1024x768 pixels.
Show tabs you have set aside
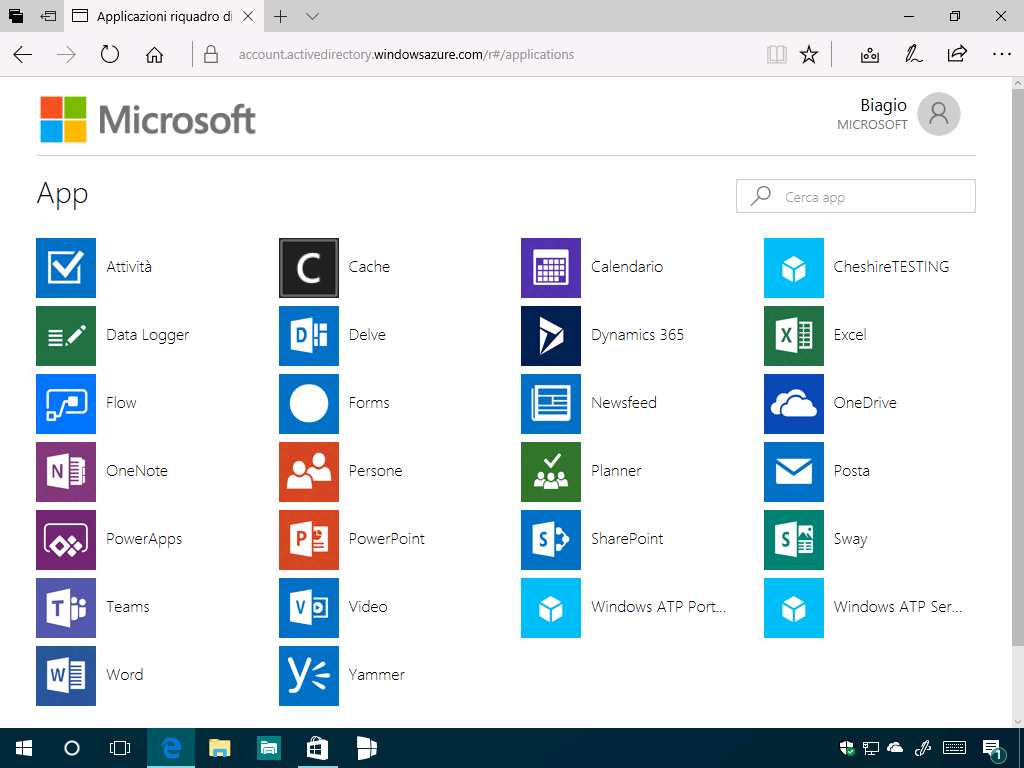(x=16, y=16)
